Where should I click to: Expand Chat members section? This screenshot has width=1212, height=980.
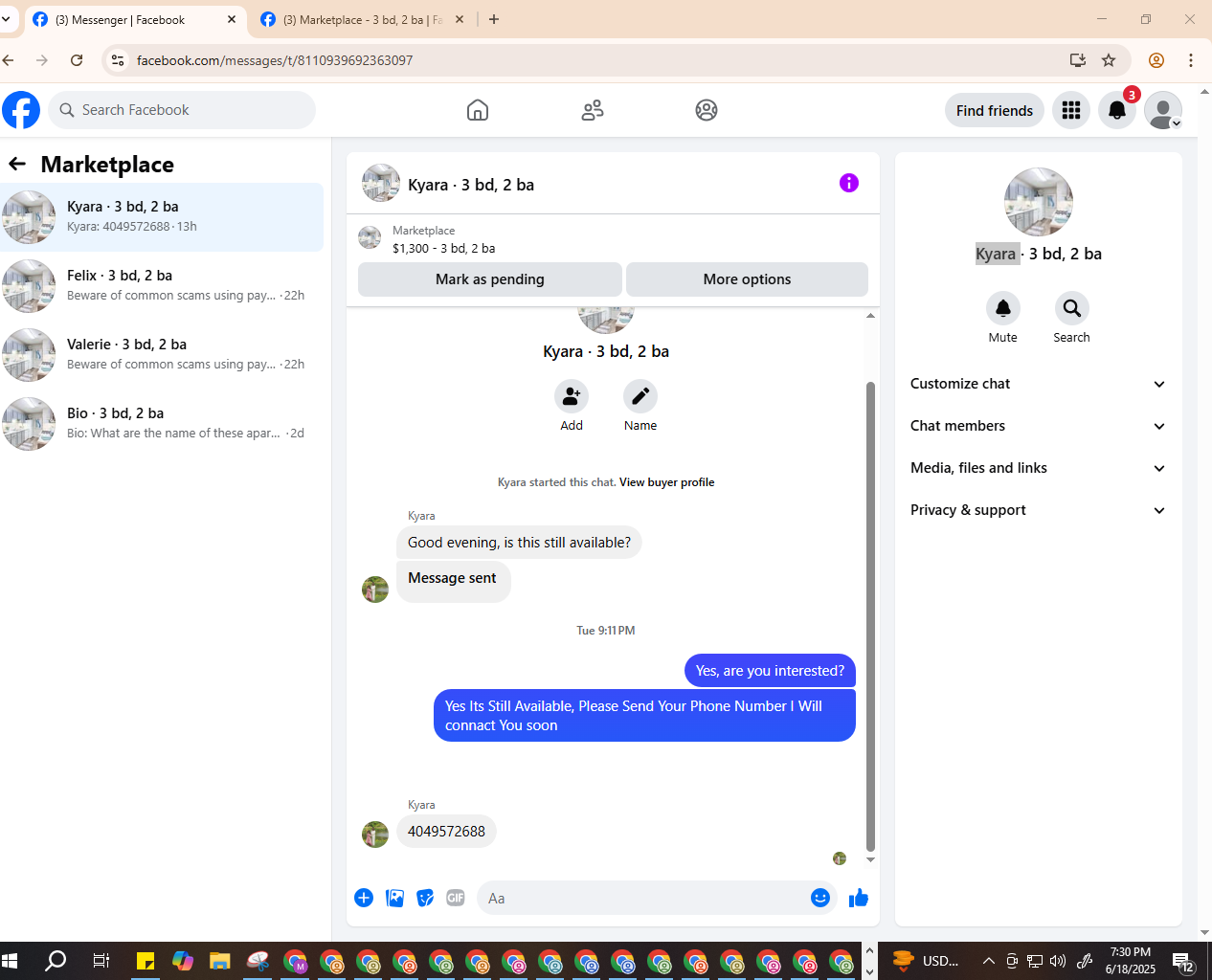point(1039,426)
